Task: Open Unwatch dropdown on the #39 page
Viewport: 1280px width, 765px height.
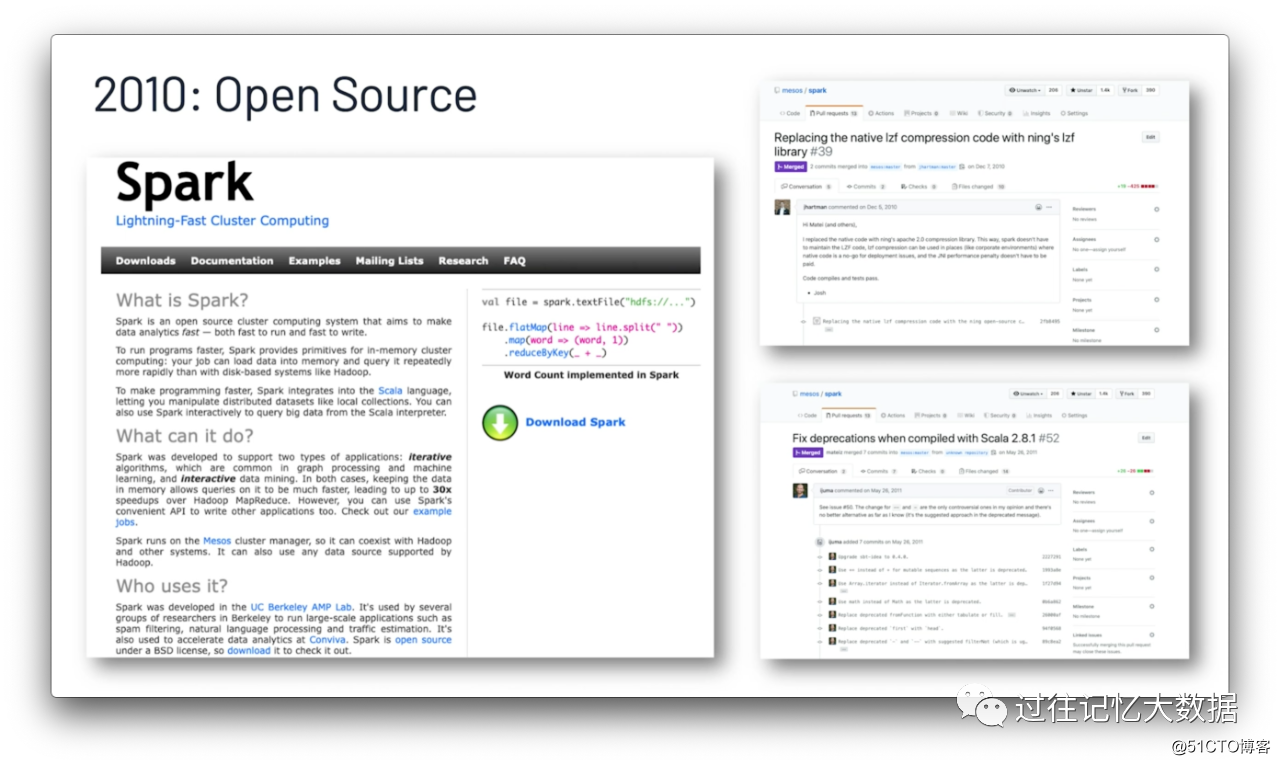Action: (x=1025, y=90)
